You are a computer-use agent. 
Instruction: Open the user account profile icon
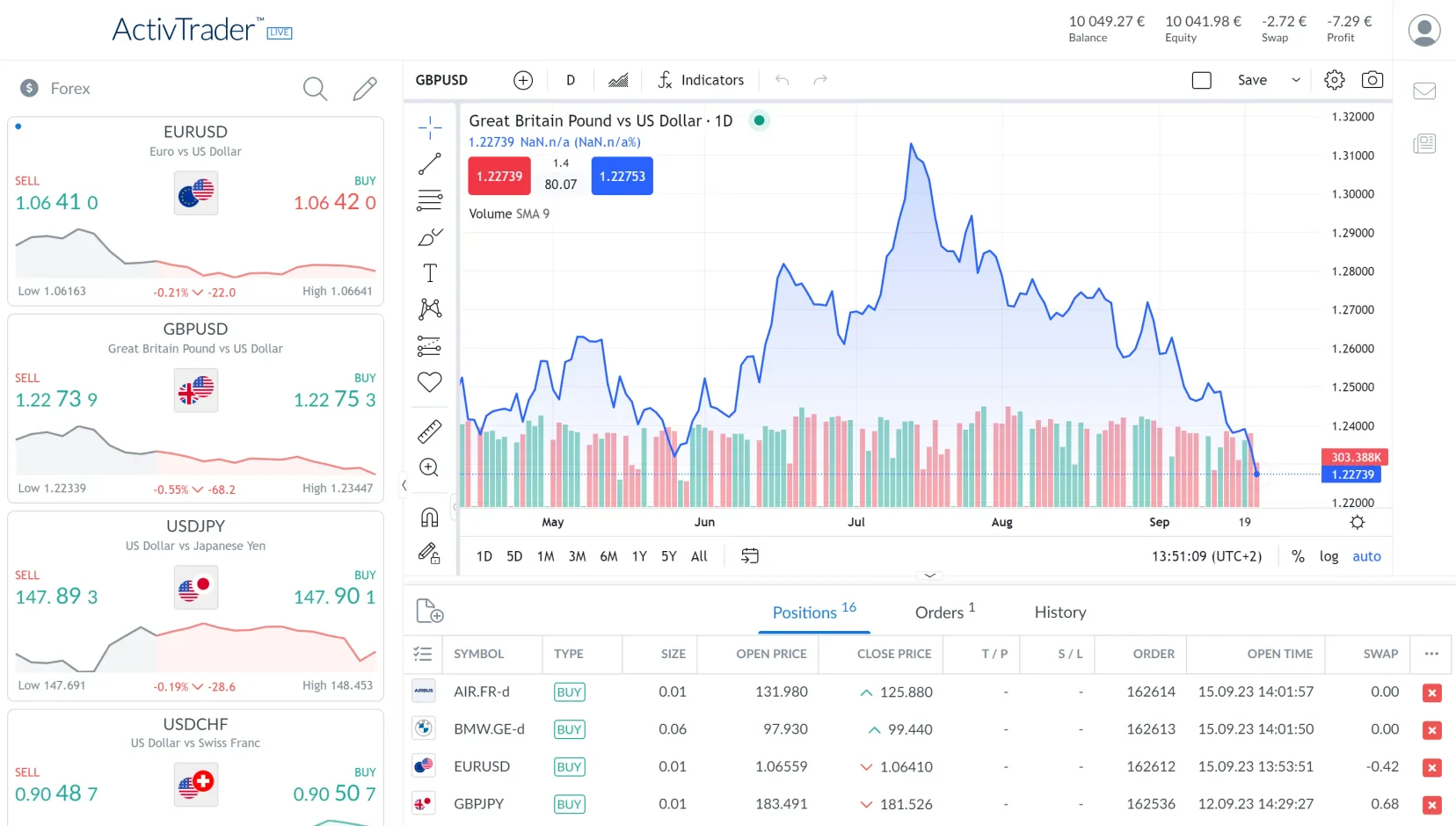coord(1424,30)
